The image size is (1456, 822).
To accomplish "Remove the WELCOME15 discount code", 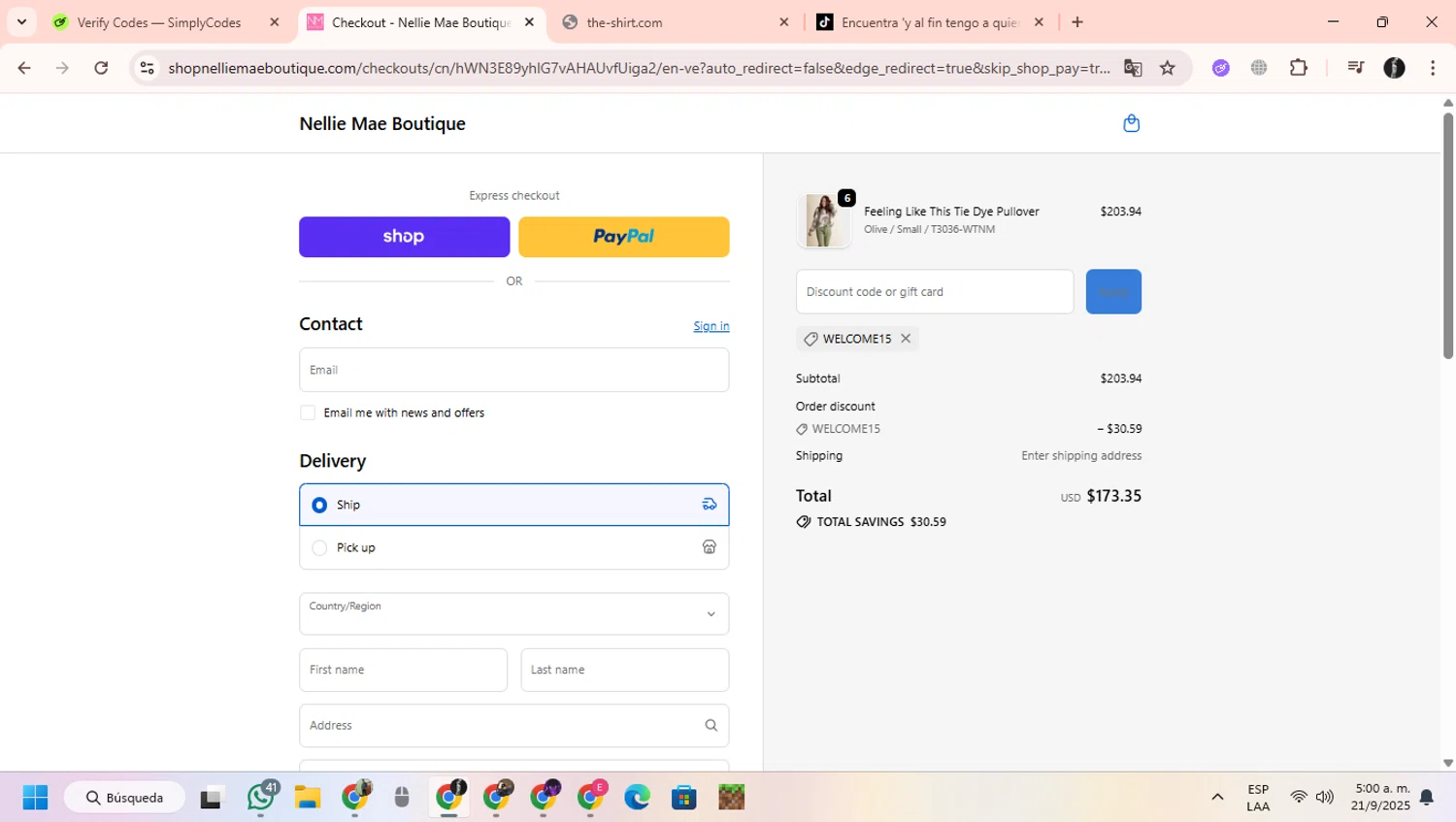I will click(x=906, y=339).
